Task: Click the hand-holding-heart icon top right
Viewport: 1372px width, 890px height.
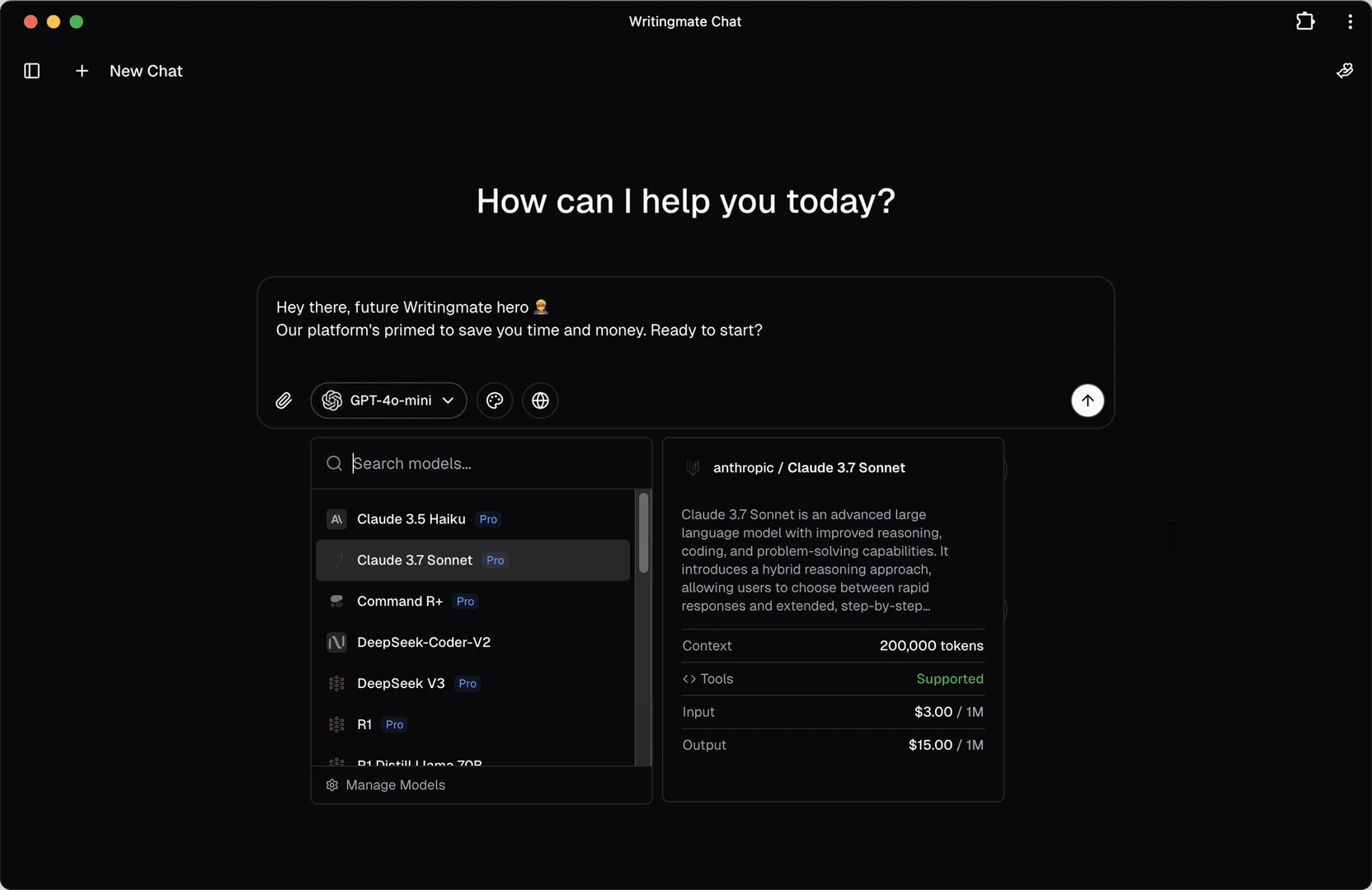Action: click(1345, 71)
